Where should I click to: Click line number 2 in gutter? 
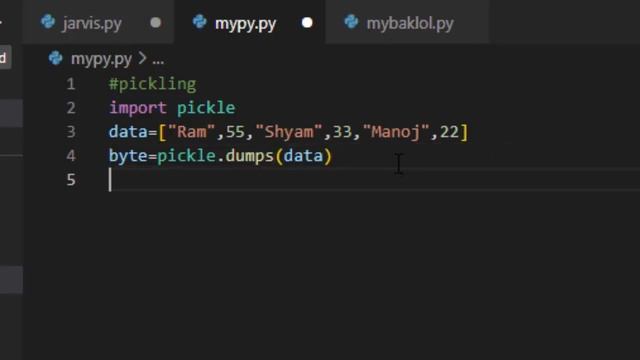[x=71, y=108]
